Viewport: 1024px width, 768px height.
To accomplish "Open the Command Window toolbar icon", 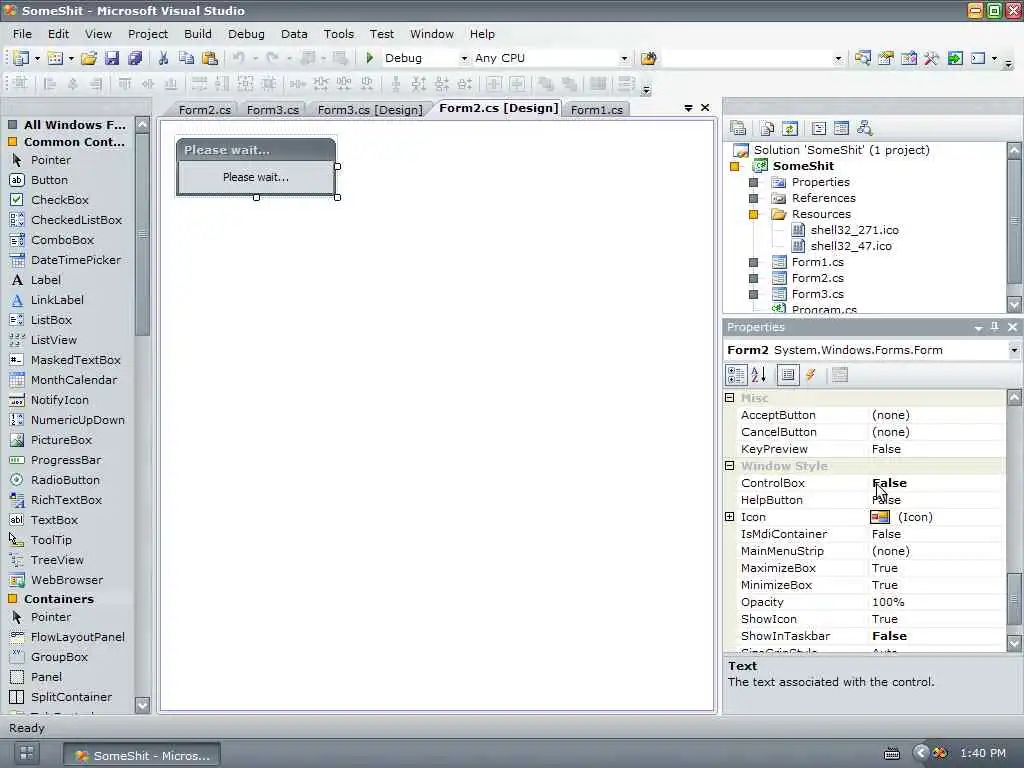I will pos(978,58).
